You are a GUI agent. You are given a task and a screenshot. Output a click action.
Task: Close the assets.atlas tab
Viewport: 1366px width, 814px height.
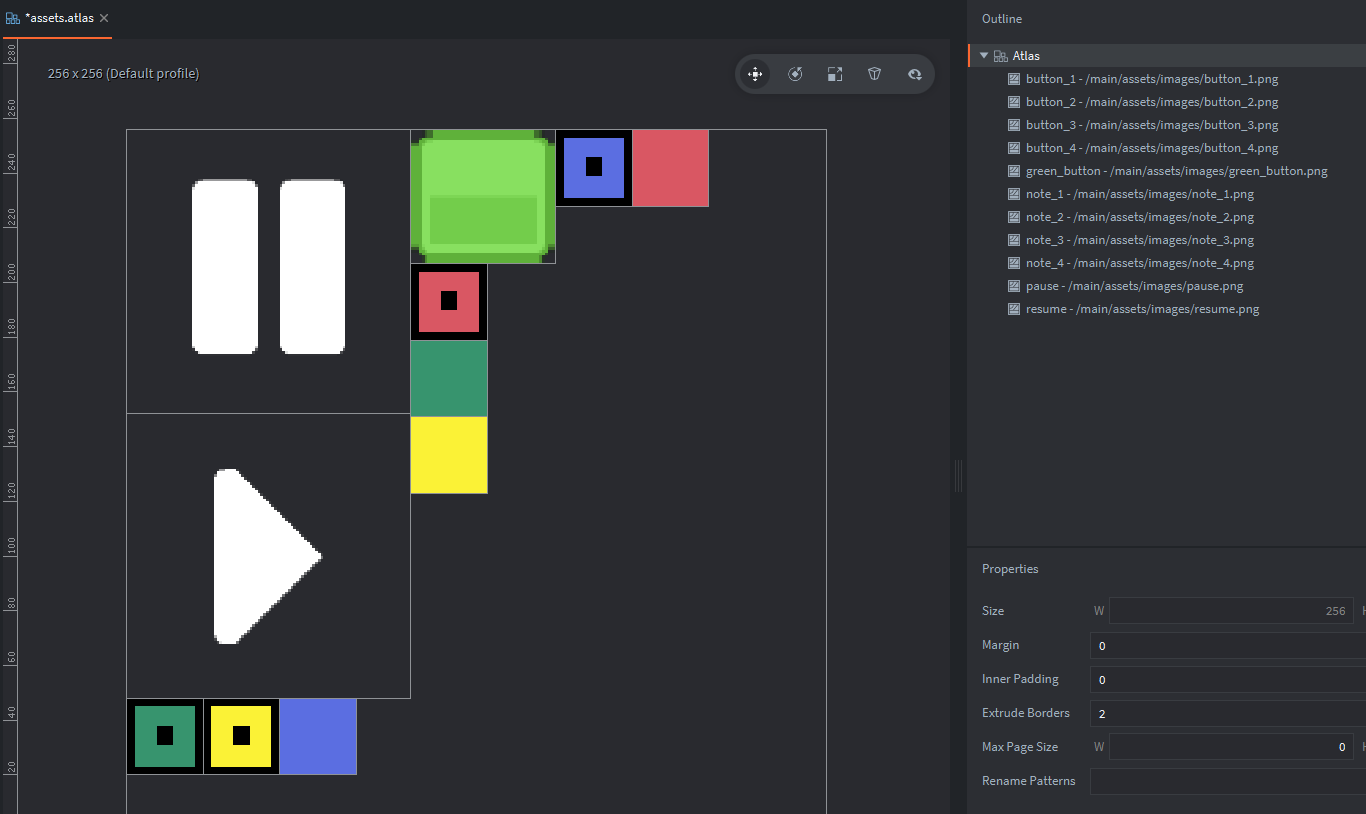(104, 18)
